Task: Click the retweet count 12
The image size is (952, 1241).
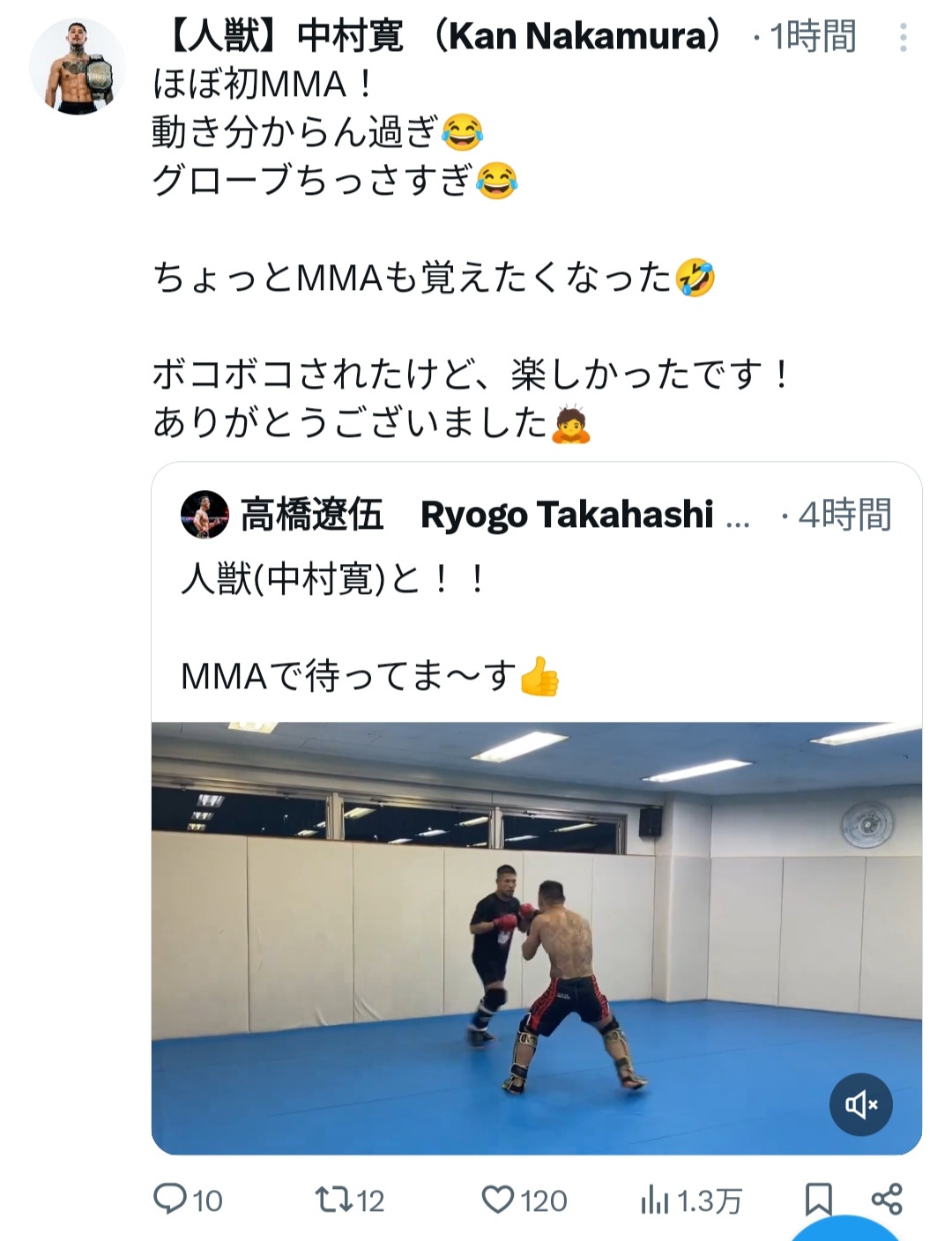Action: pyautogui.click(x=370, y=1200)
